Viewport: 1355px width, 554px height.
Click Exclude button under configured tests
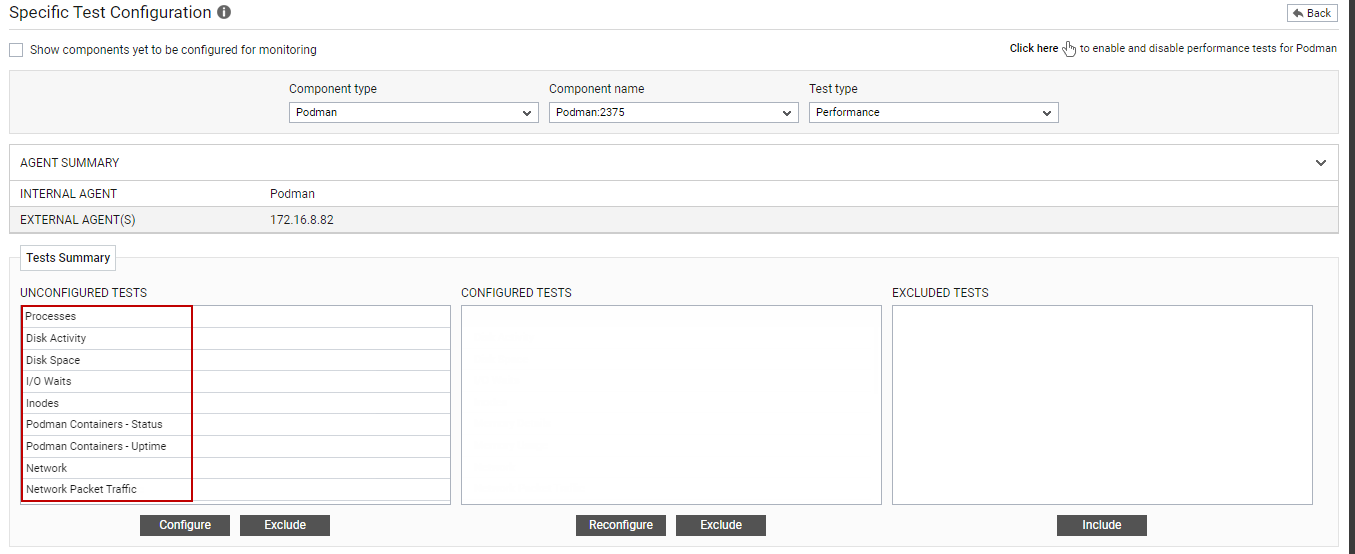pyautogui.click(x=721, y=525)
